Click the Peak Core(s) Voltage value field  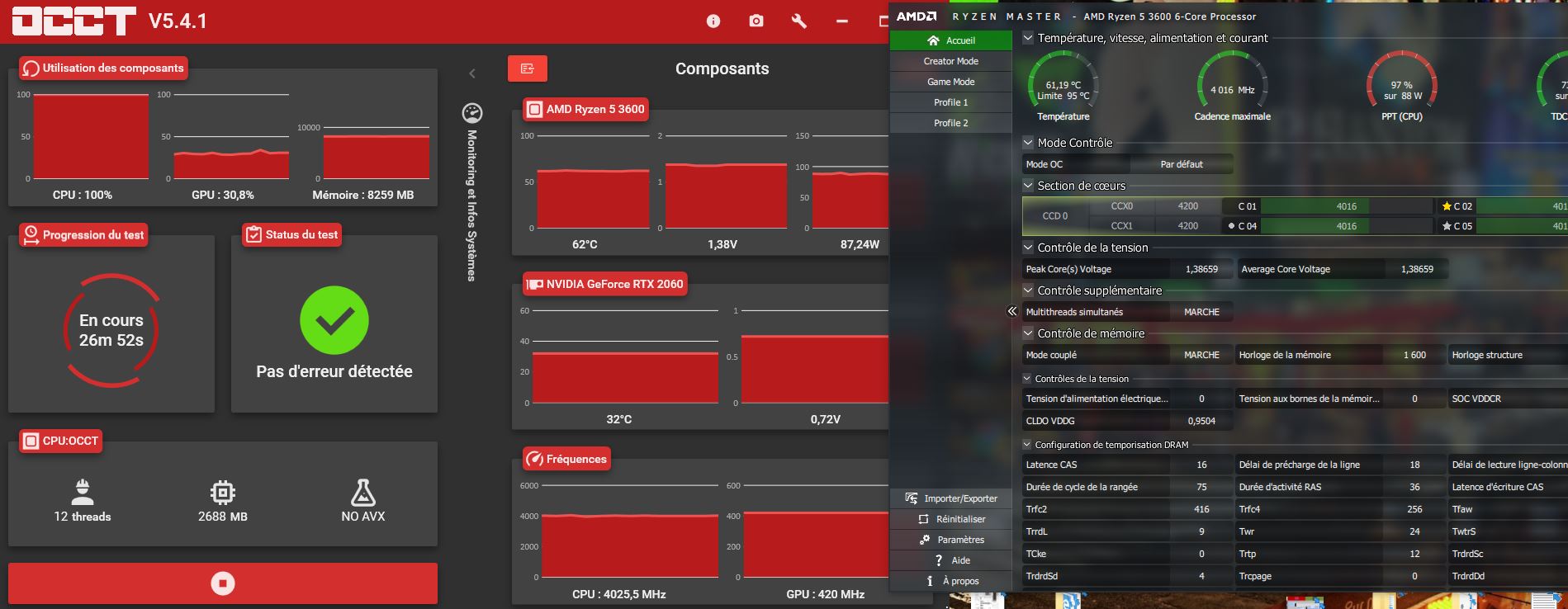[x=1201, y=269]
